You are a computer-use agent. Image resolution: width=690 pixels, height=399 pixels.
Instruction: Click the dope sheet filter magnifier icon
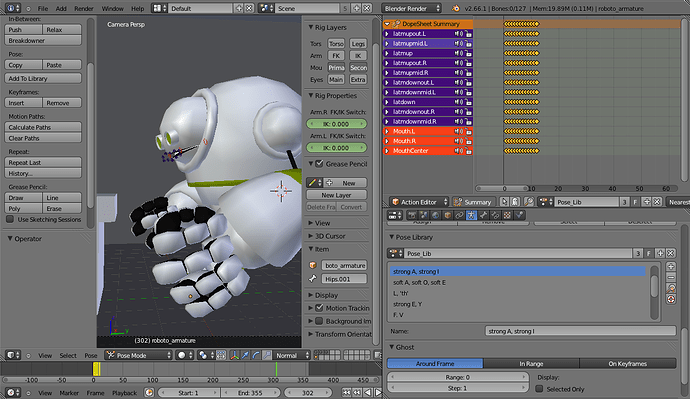529,202
